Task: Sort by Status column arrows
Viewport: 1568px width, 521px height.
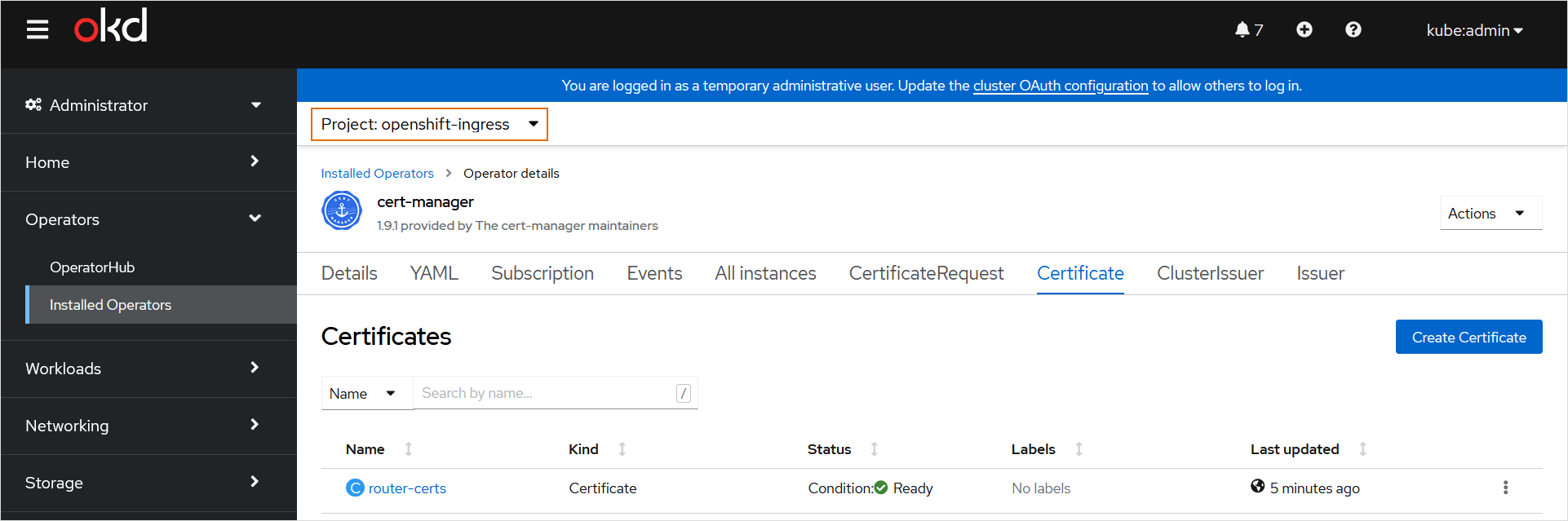Action: coord(874,448)
